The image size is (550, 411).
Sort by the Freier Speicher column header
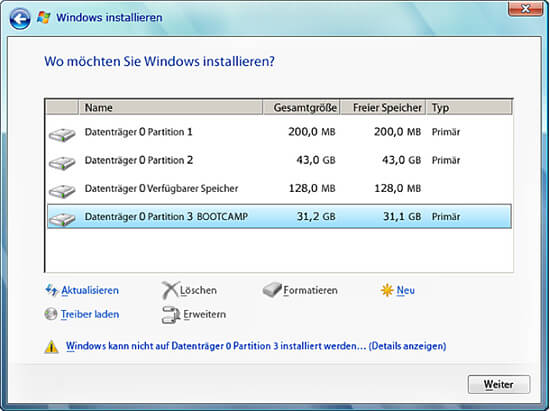tap(383, 108)
